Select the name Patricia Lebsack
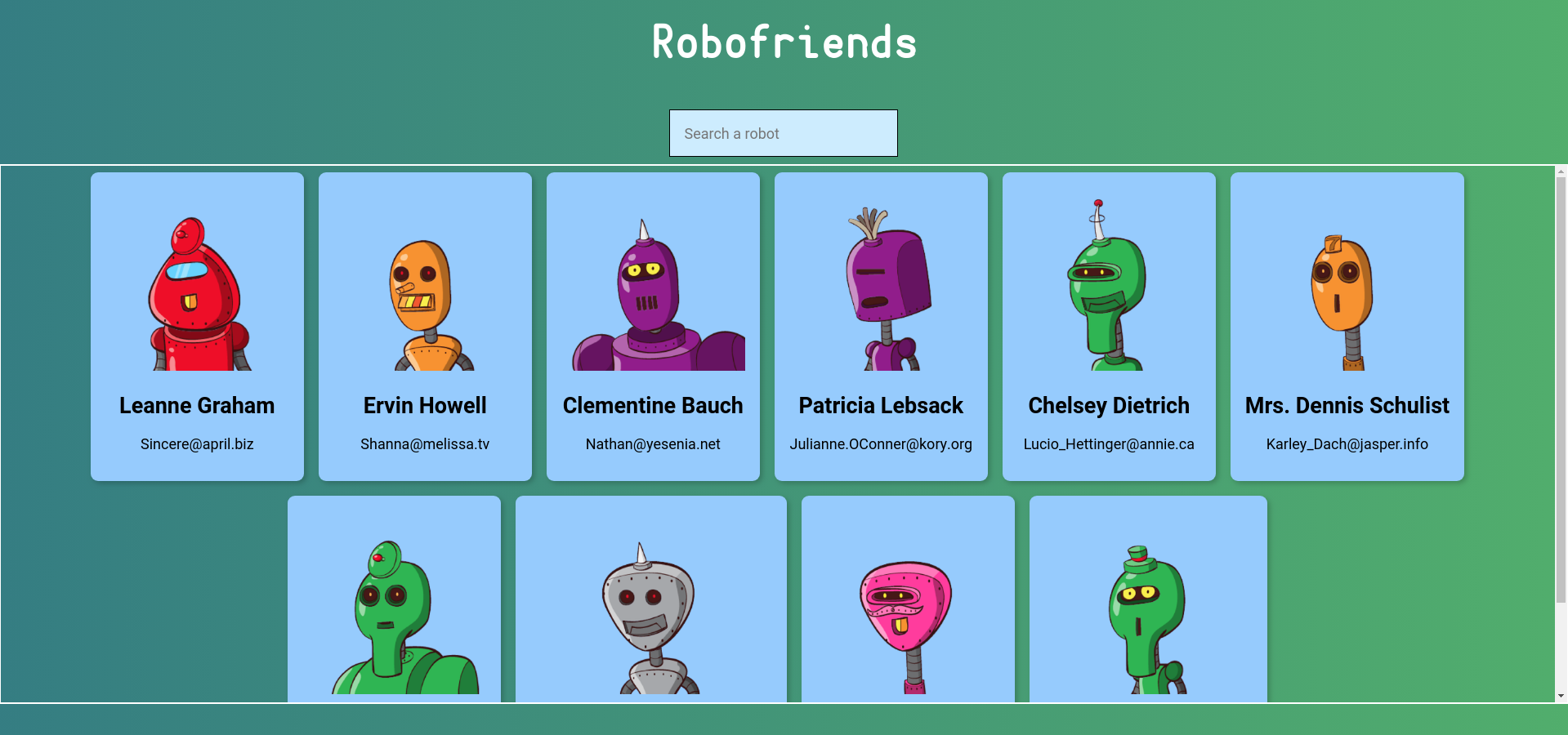 [881, 406]
